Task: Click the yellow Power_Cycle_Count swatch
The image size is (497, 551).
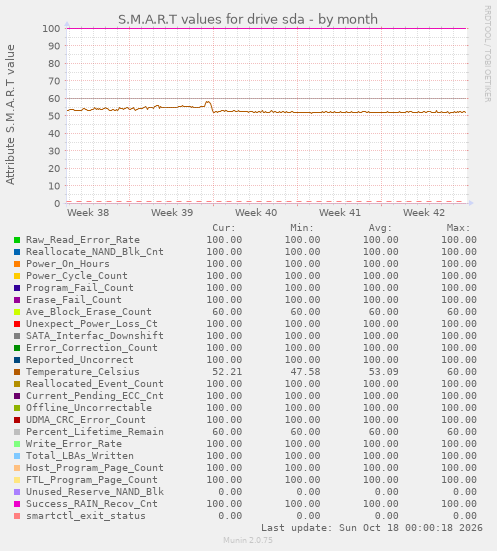Action: (x=17, y=276)
